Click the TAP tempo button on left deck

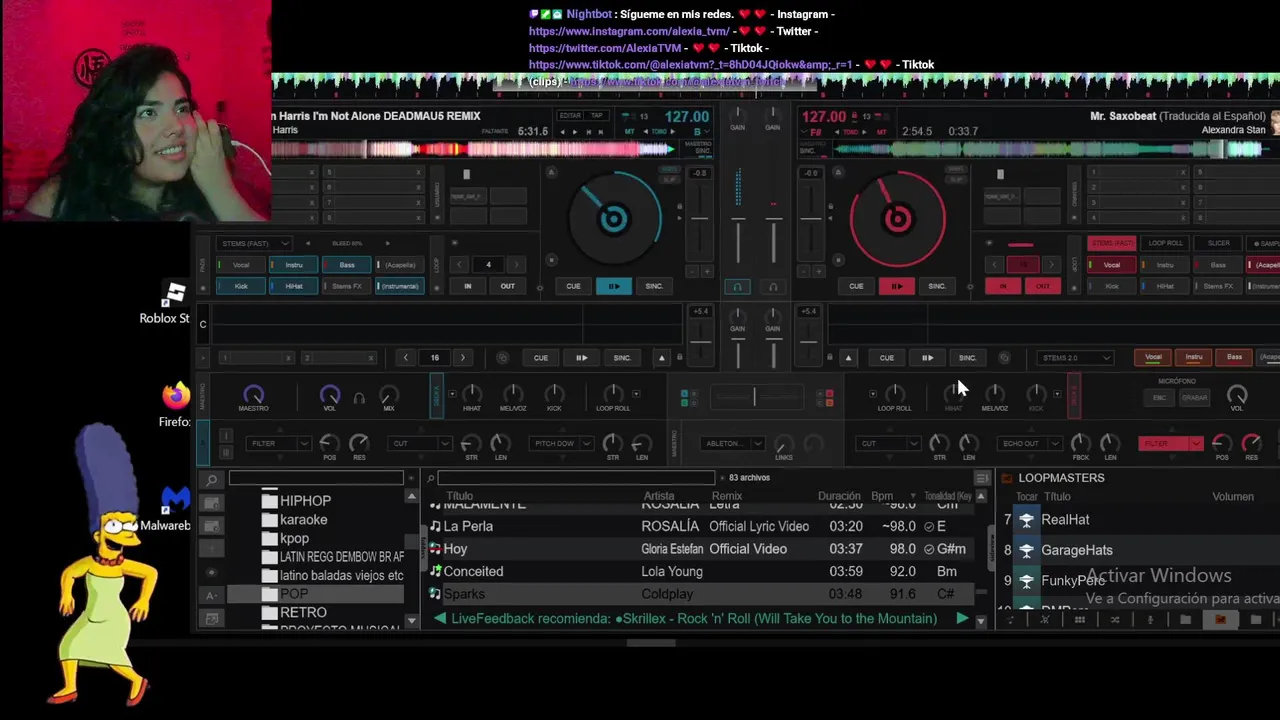597,116
